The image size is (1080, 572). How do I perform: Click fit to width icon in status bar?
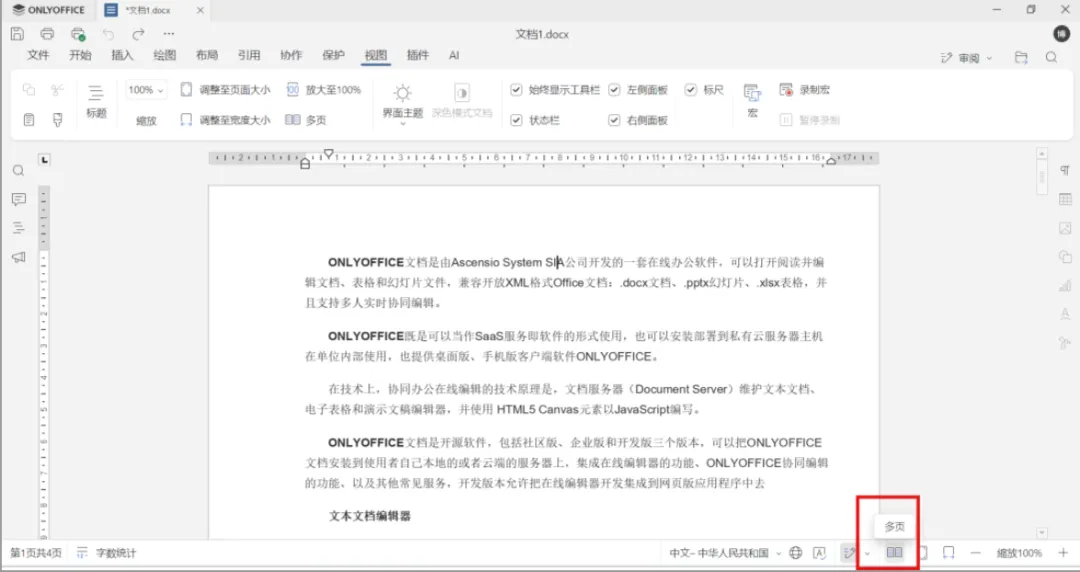click(948, 552)
